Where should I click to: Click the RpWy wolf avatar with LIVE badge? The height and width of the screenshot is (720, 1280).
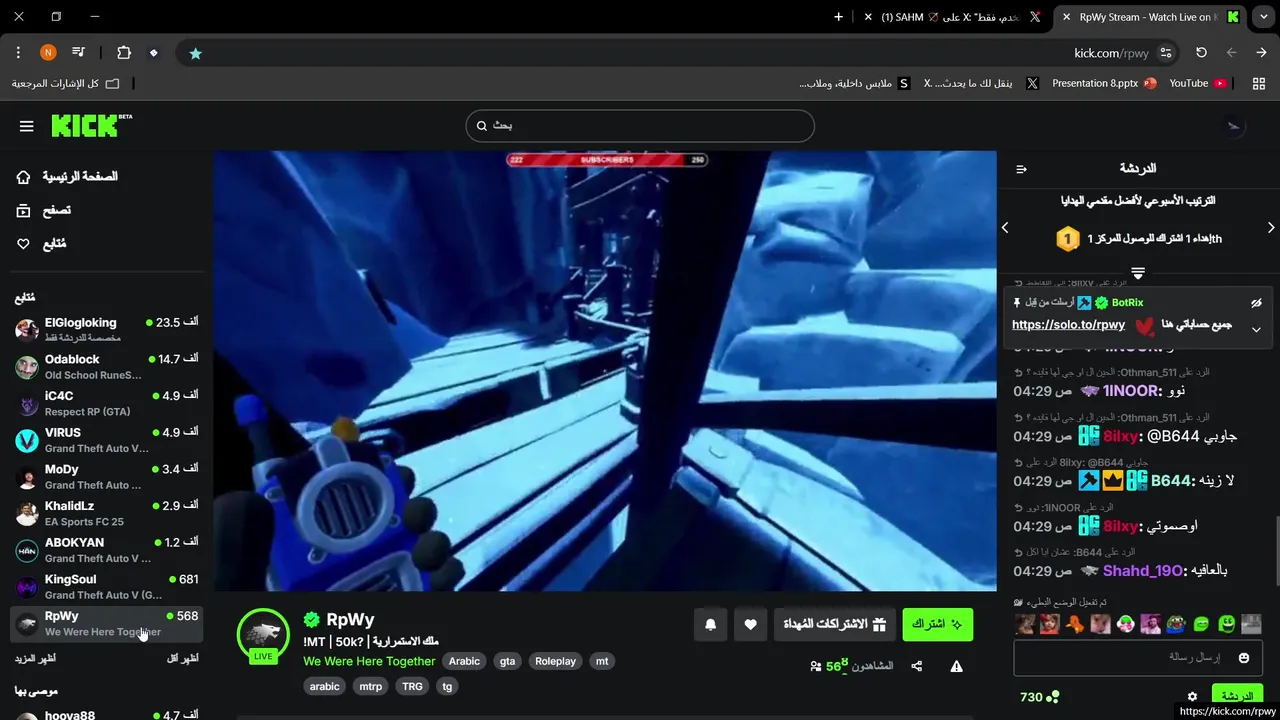263,636
